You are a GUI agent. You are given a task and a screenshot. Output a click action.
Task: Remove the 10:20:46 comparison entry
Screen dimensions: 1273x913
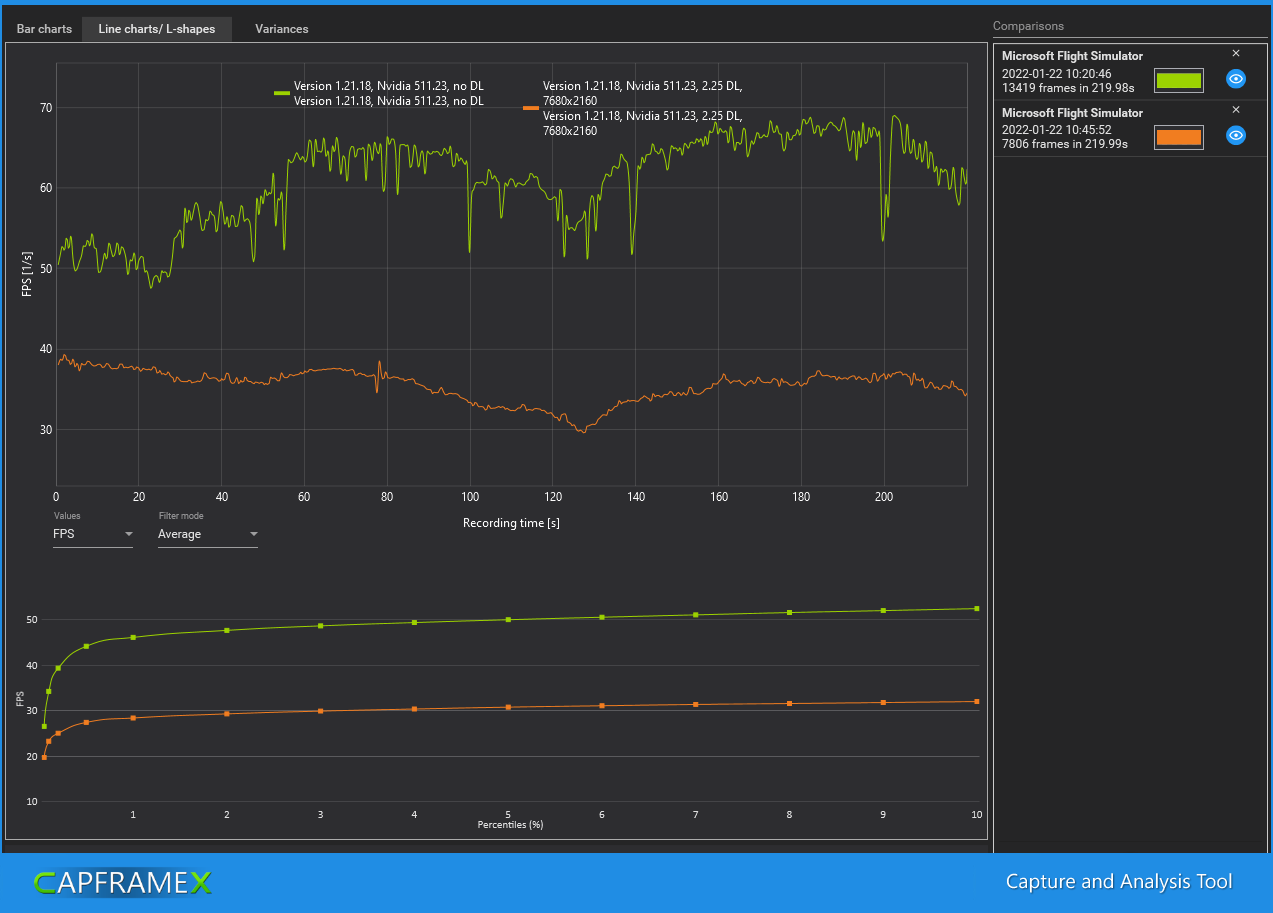pos(1236,53)
